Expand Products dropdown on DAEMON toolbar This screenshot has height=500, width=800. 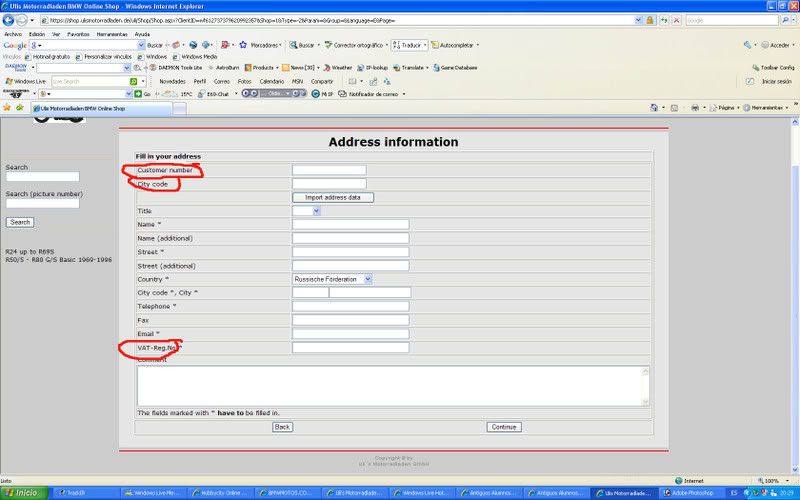tap(277, 67)
